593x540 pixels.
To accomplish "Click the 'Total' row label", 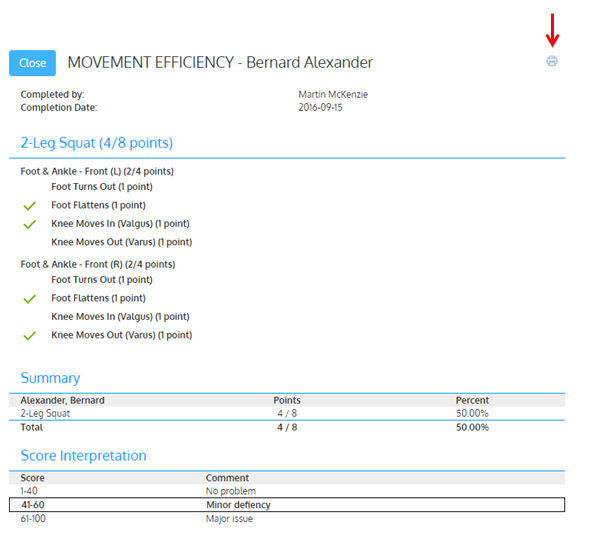I will (32, 428).
